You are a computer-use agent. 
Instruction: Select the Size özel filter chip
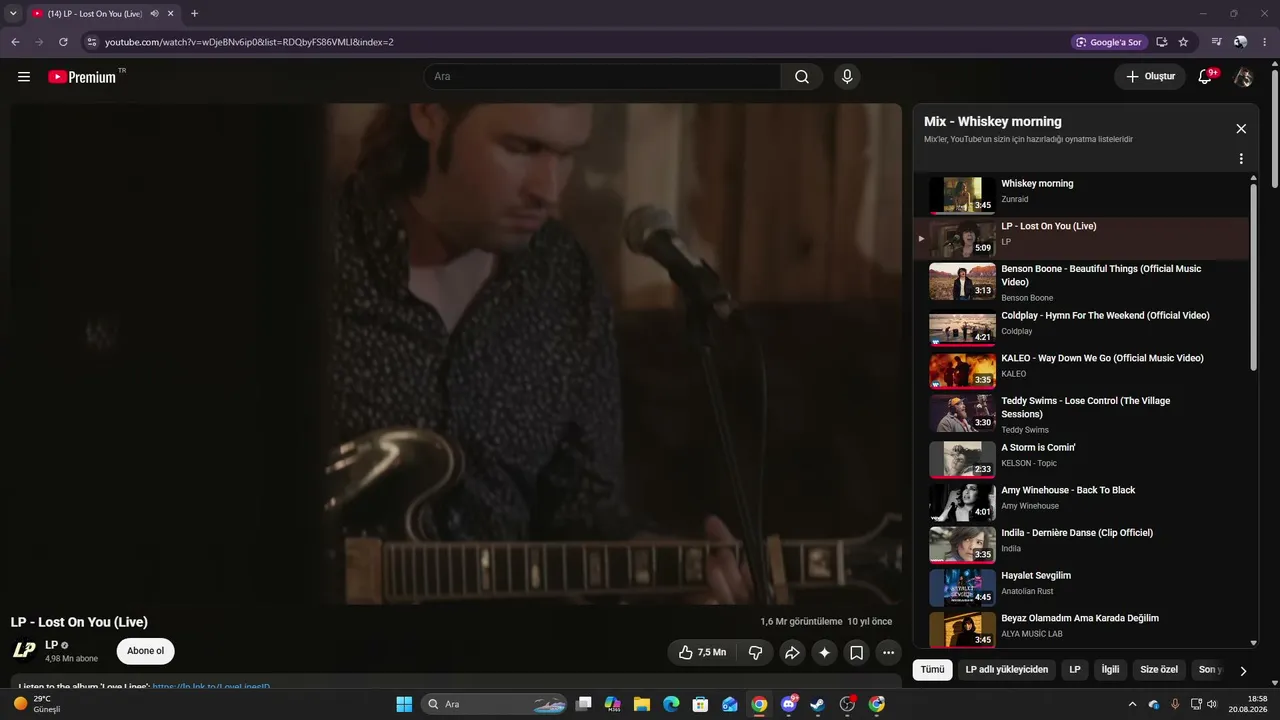pyautogui.click(x=1159, y=670)
